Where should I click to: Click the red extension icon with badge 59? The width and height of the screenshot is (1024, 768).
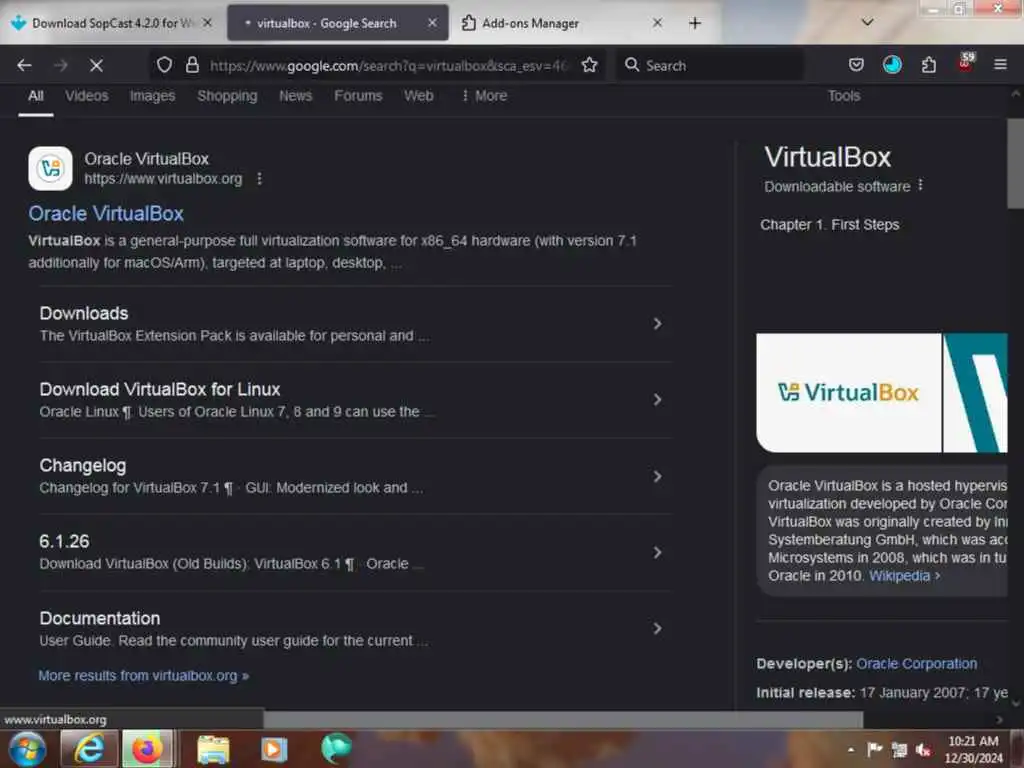[x=965, y=63]
